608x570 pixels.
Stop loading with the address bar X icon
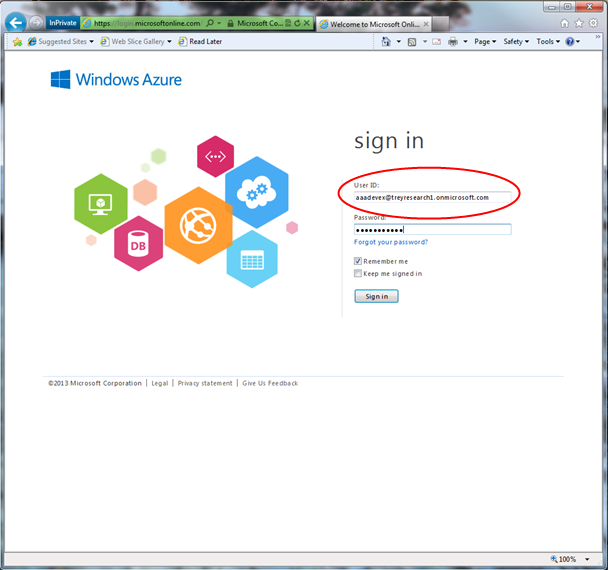[306, 23]
